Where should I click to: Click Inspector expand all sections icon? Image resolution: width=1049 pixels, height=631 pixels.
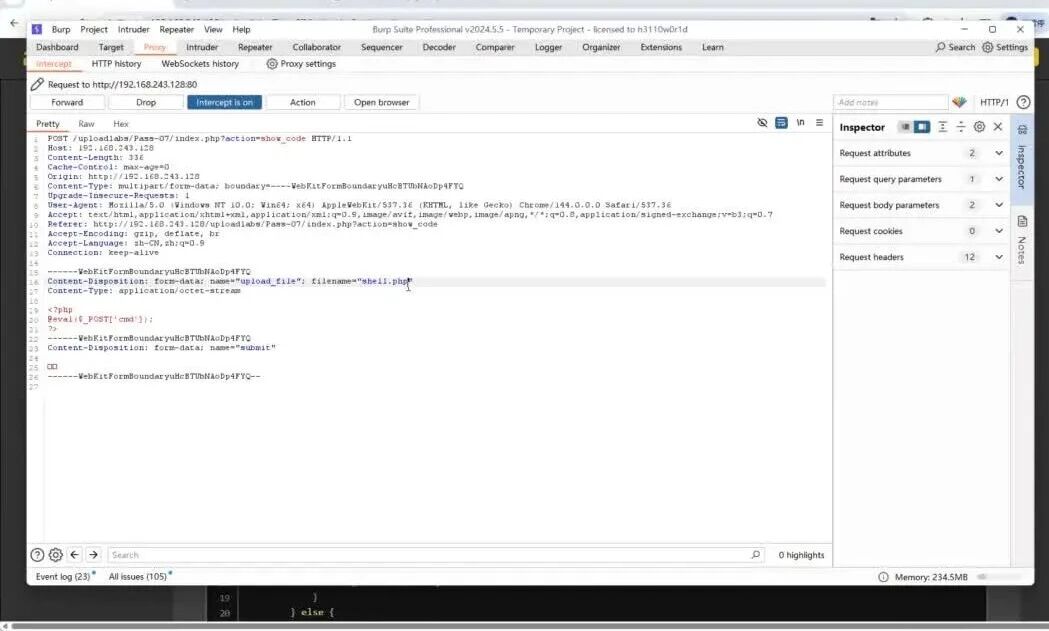(x=942, y=126)
